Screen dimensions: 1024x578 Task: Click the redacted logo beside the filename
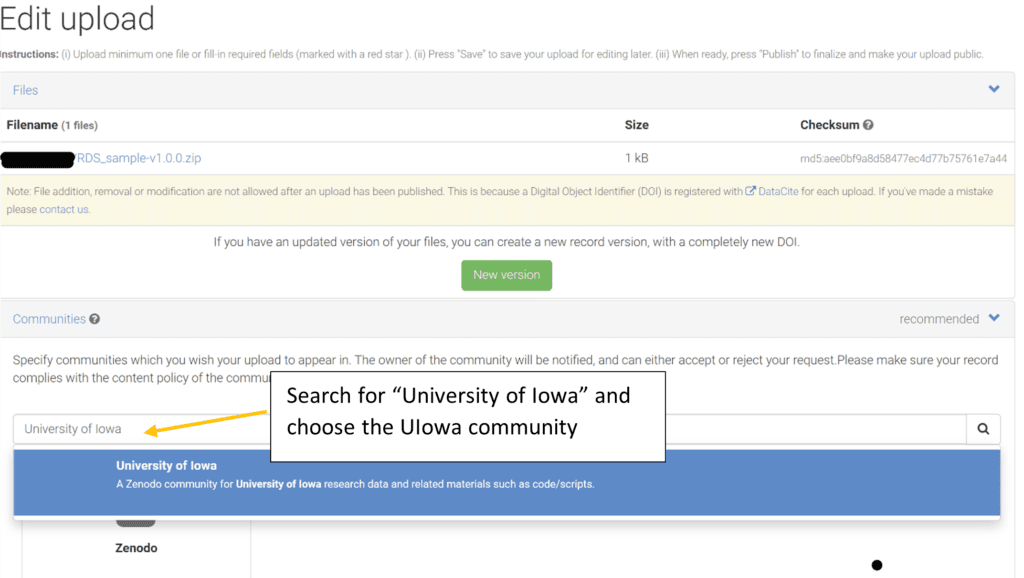pos(35,159)
